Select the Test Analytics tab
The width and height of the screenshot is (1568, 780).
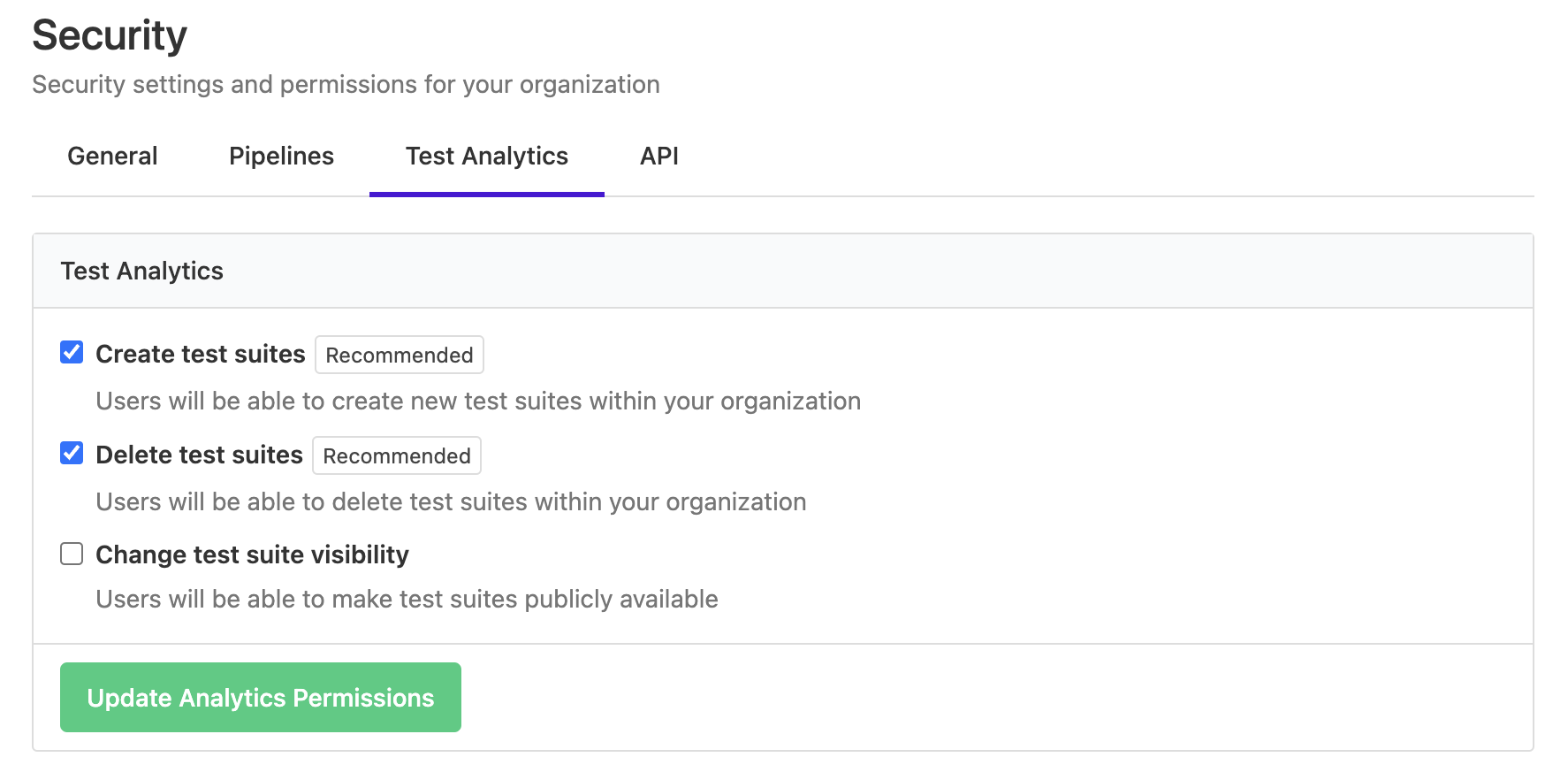487,157
